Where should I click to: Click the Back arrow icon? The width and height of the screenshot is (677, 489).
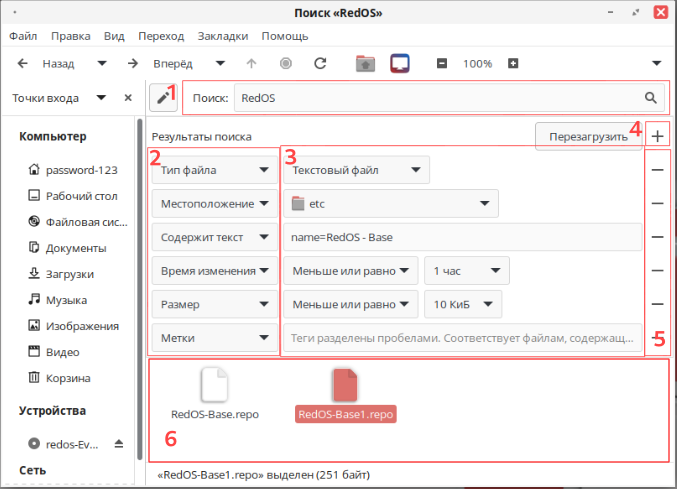point(22,64)
